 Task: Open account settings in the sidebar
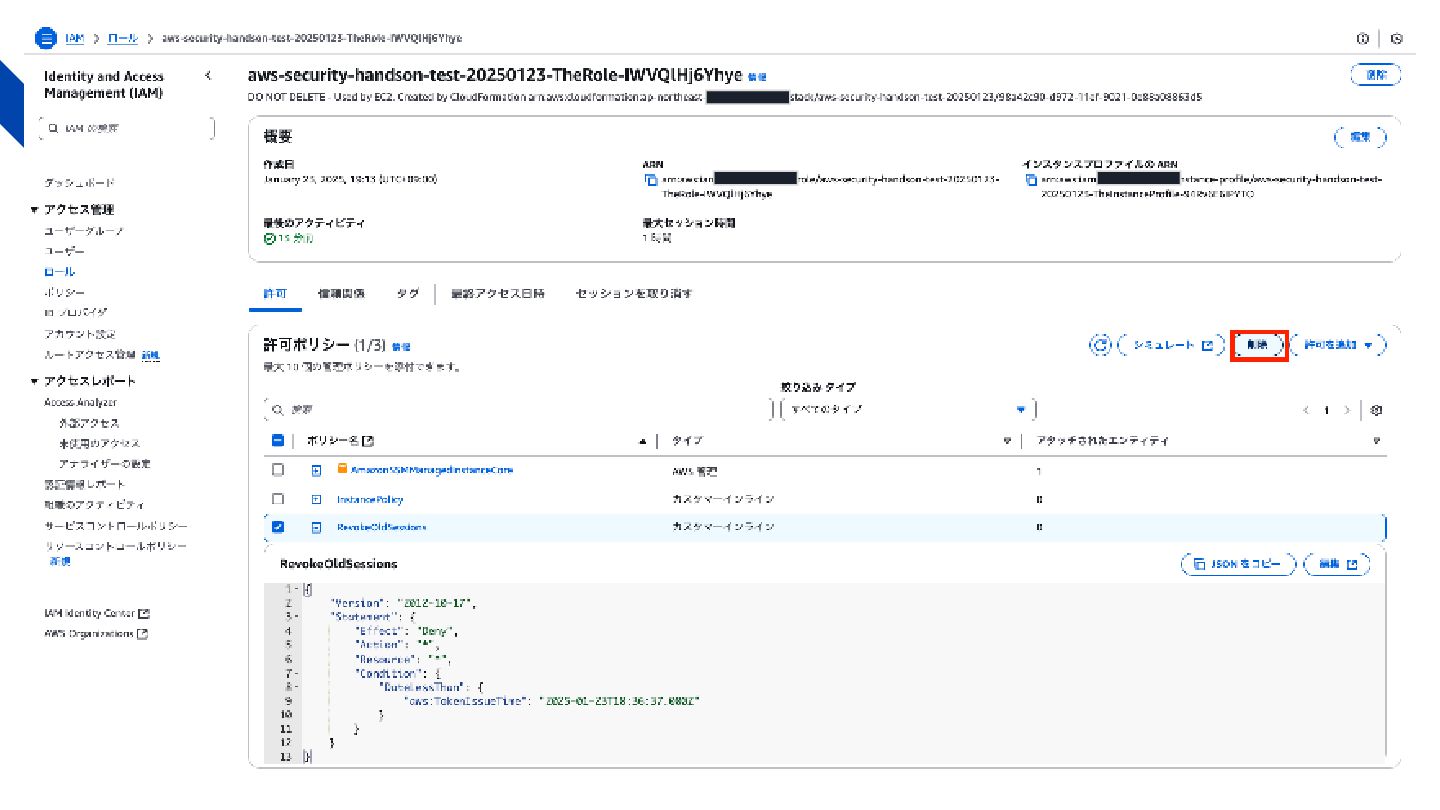[79, 333]
